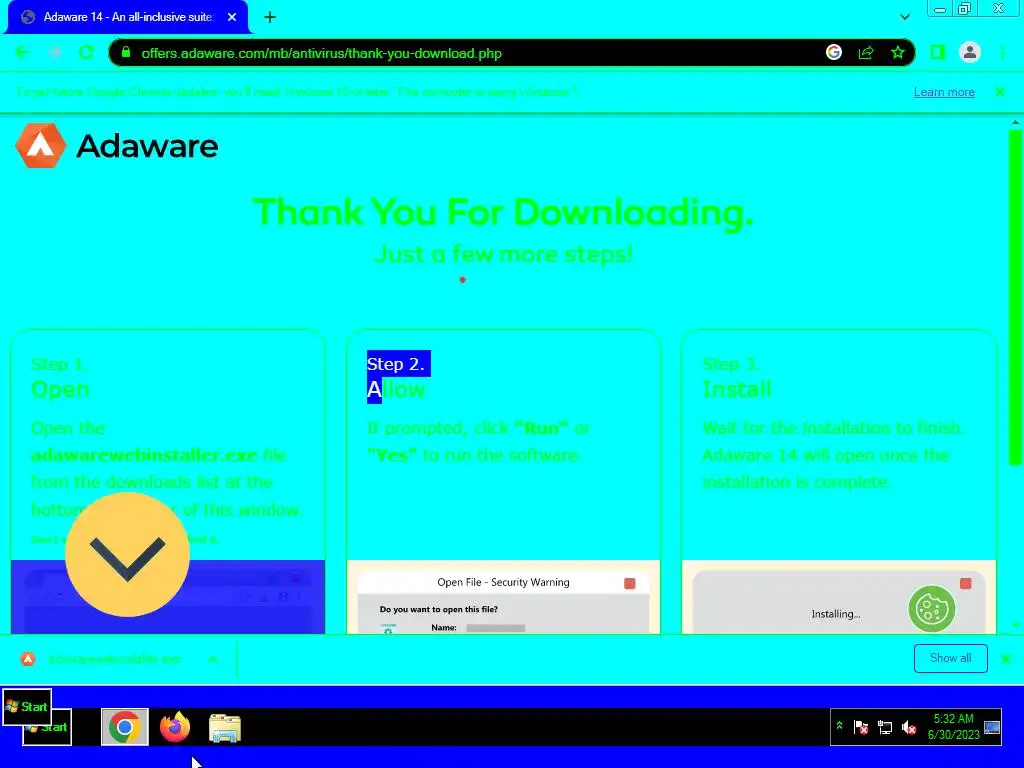
Task: Click the page vertical scrollbar thumb
Action: click(1015, 297)
